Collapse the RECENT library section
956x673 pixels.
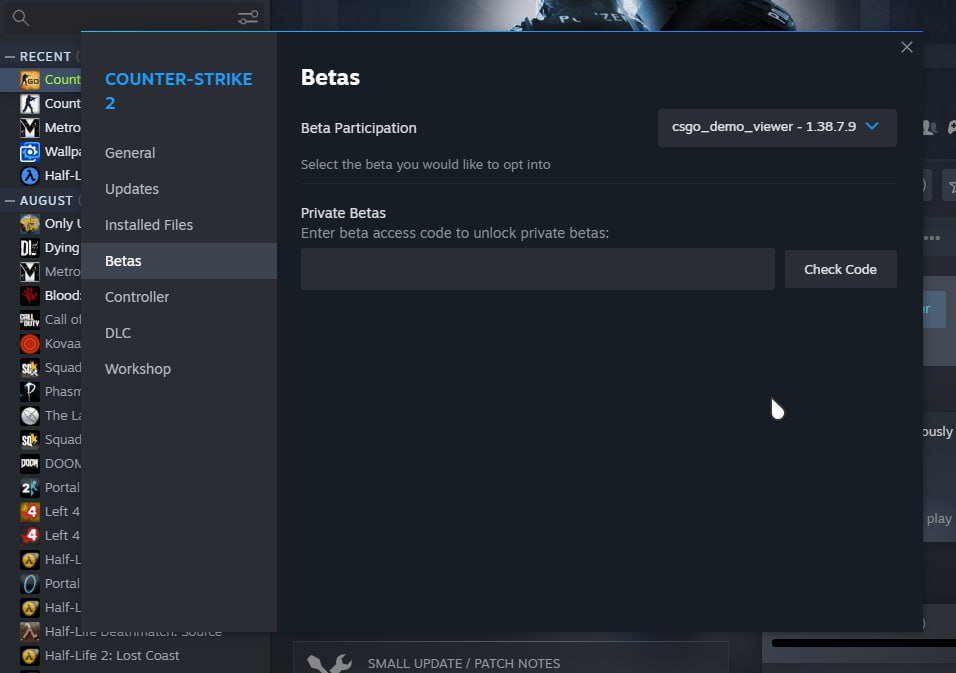point(10,57)
